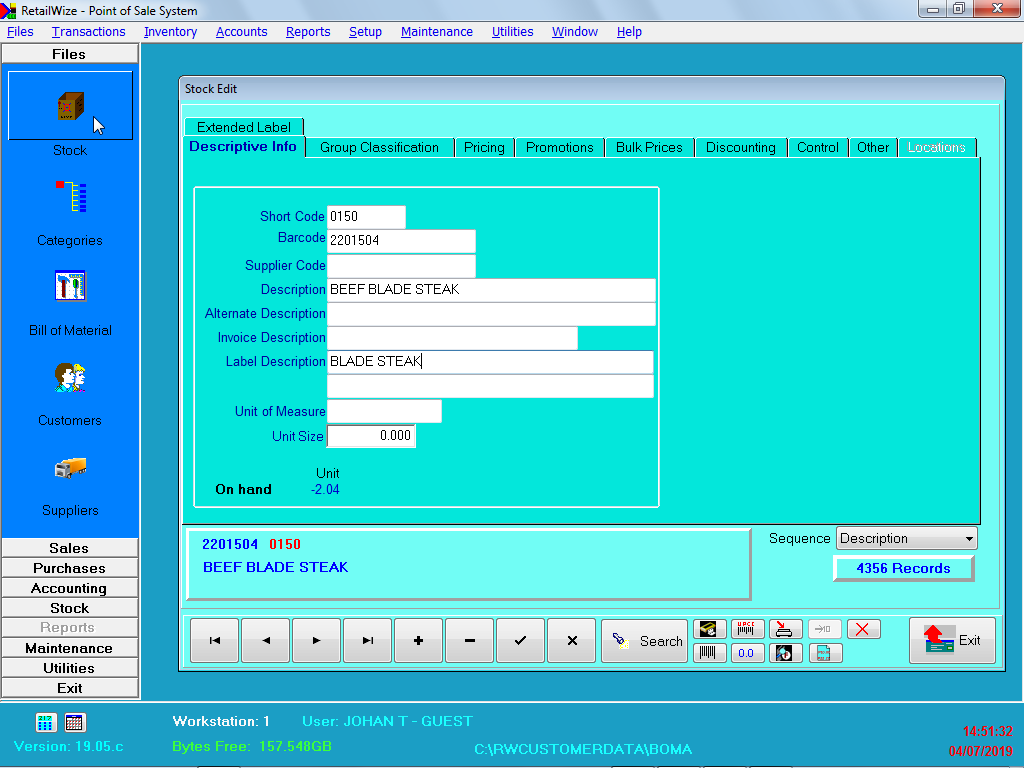Open the Suppliers truck icon
The height and width of the screenshot is (768, 1024).
click(x=71, y=468)
